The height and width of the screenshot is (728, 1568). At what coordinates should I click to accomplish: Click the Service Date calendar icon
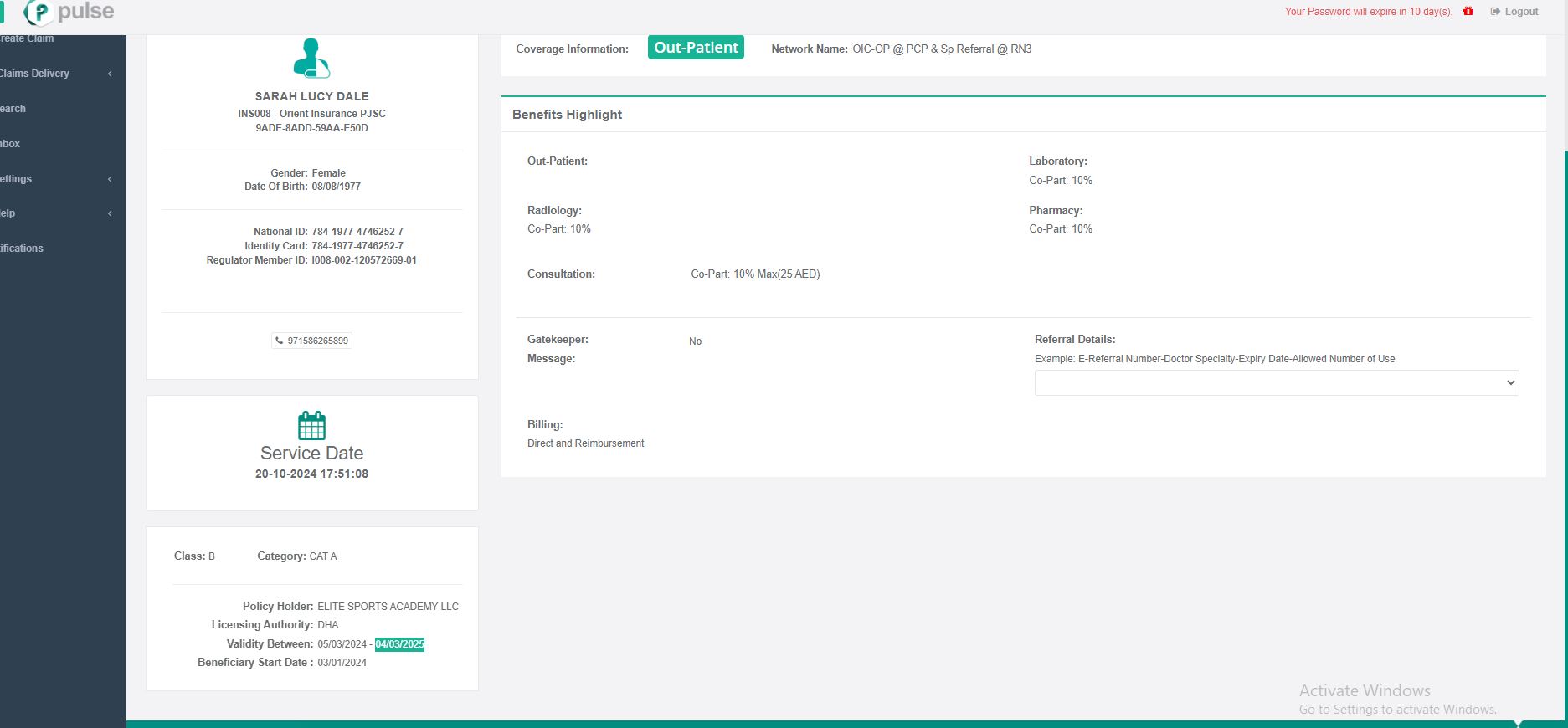[311, 425]
